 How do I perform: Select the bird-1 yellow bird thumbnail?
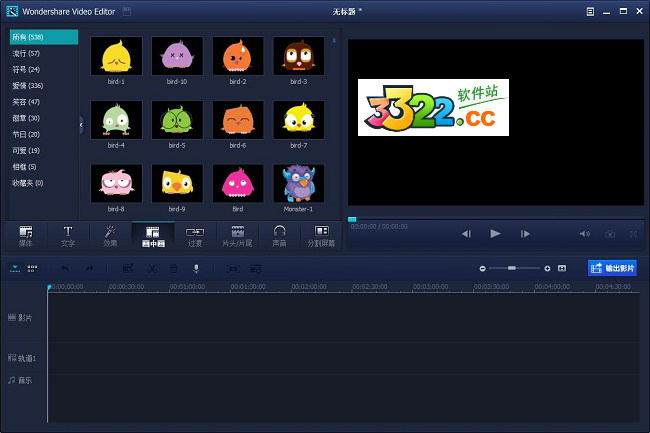coord(116,56)
